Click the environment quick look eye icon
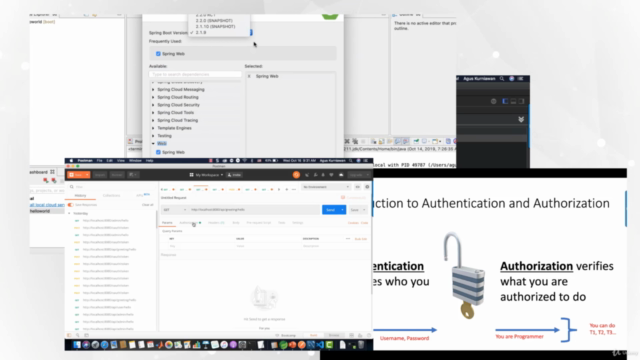The height and width of the screenshot is (360, 640). (x=358, y=187)
